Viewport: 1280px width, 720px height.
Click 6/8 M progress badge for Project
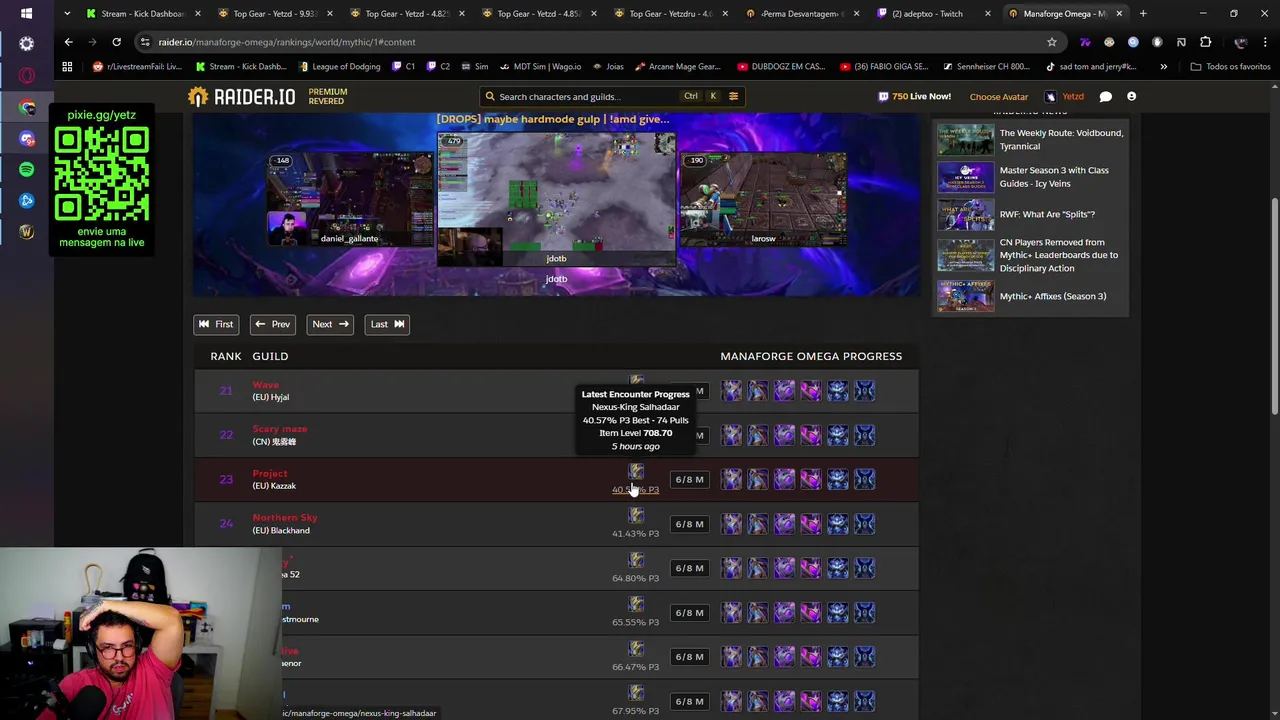(689, 479)
